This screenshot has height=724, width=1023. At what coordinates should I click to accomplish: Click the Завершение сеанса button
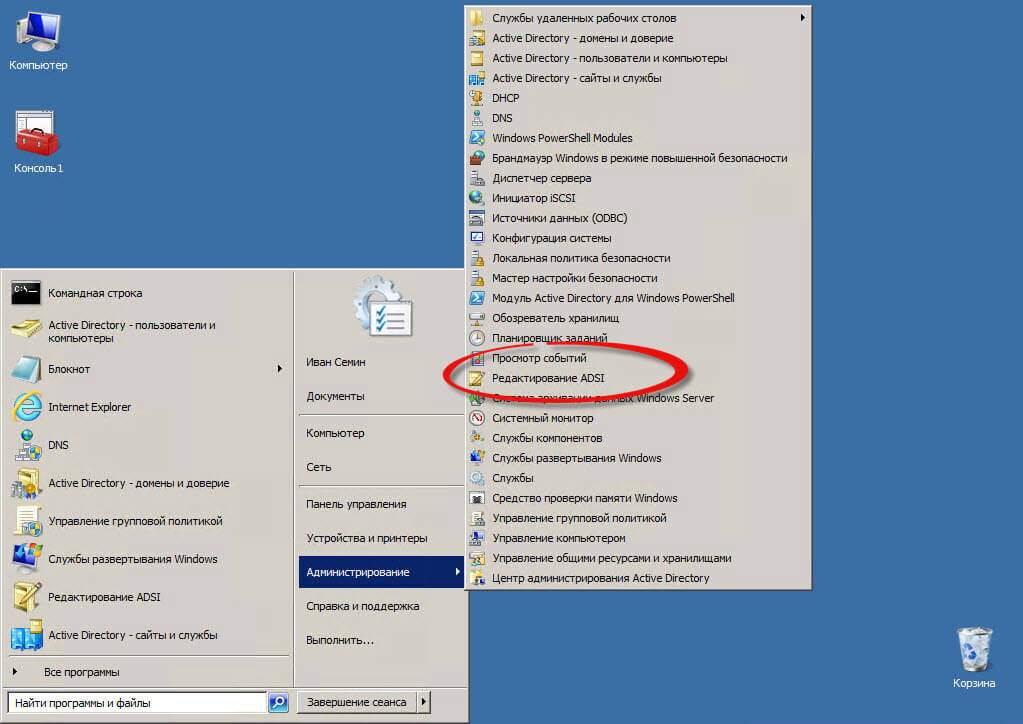pos(357,702)
